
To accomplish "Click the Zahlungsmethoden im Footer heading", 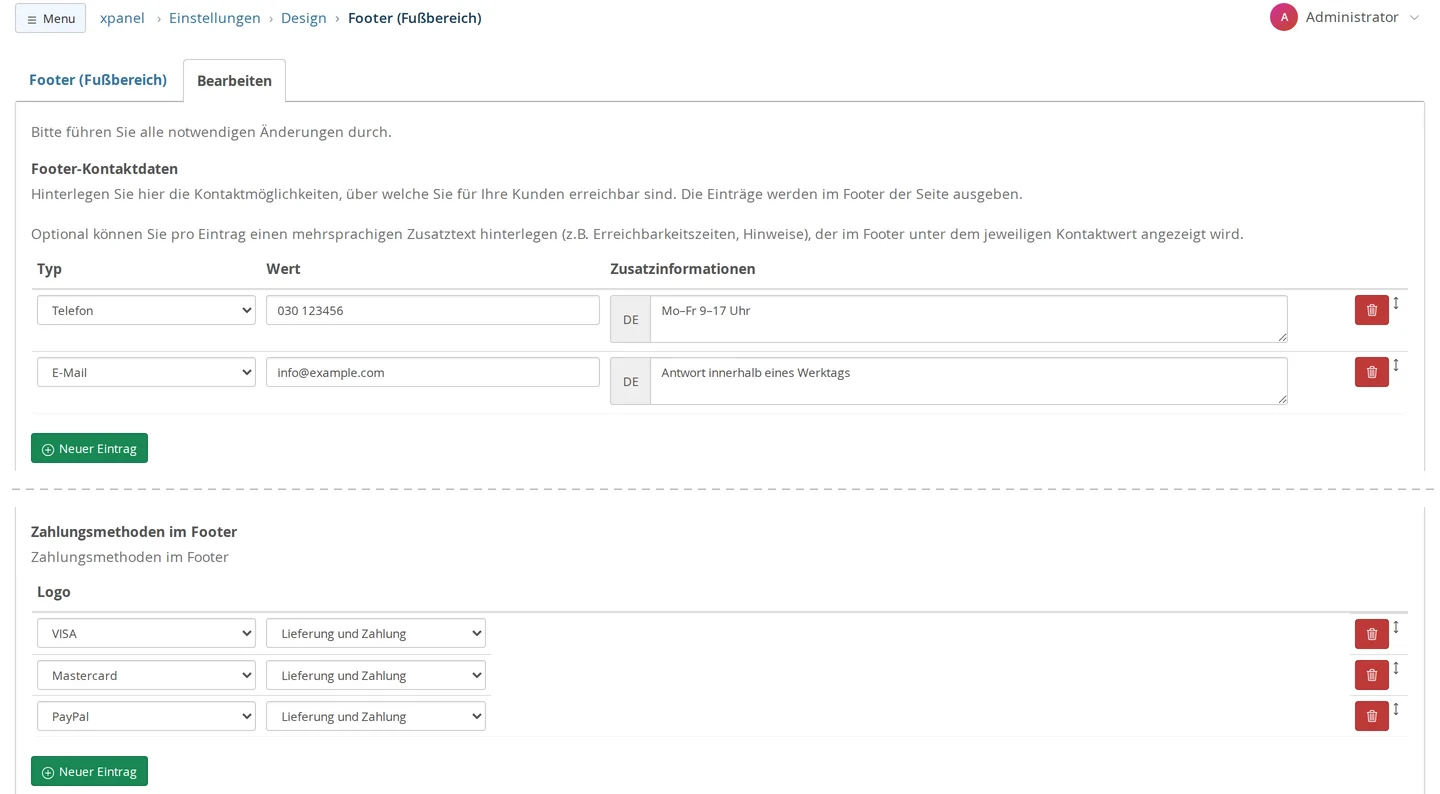I will pyautogui.click(x=134, y=531).
